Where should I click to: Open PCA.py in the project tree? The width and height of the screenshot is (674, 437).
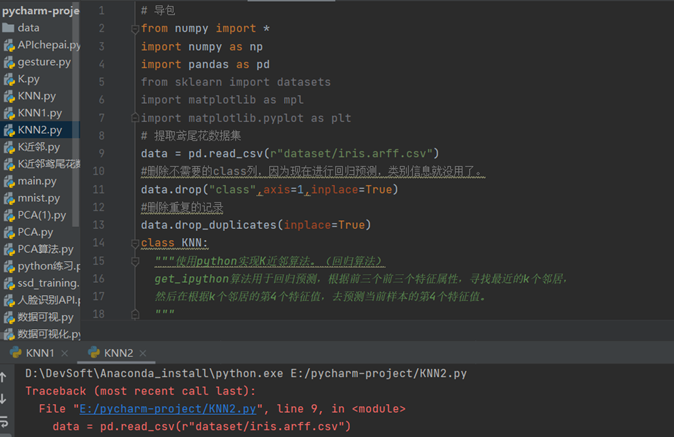click(x=35, y=232)
